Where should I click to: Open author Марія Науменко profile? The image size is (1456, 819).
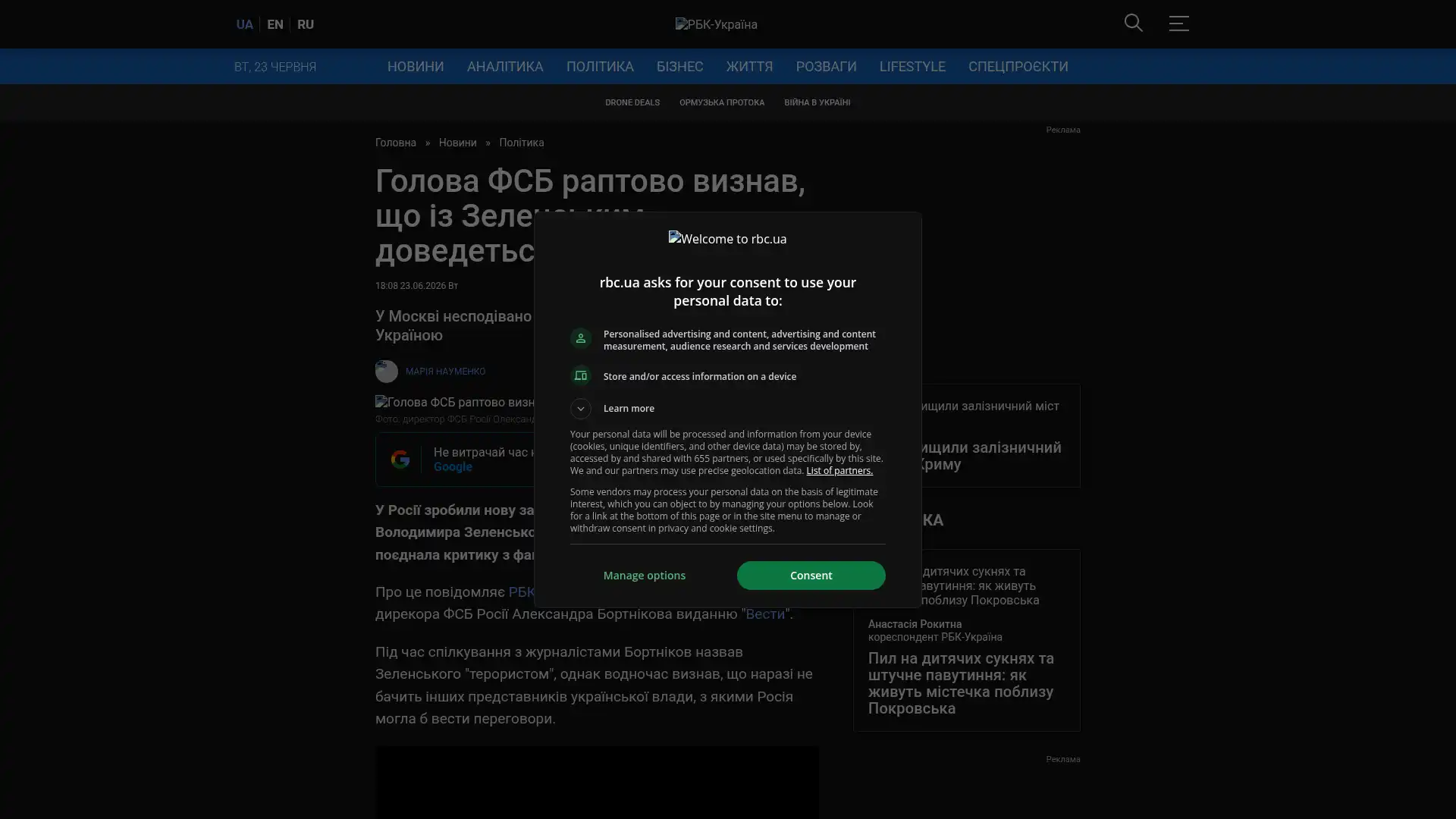pos(445,372)
